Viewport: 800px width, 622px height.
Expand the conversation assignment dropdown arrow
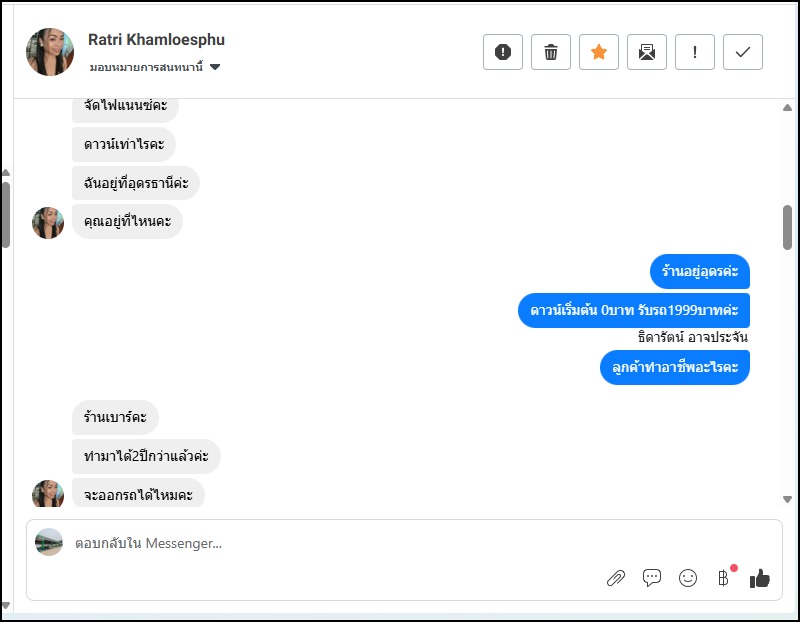pos(215,67)
